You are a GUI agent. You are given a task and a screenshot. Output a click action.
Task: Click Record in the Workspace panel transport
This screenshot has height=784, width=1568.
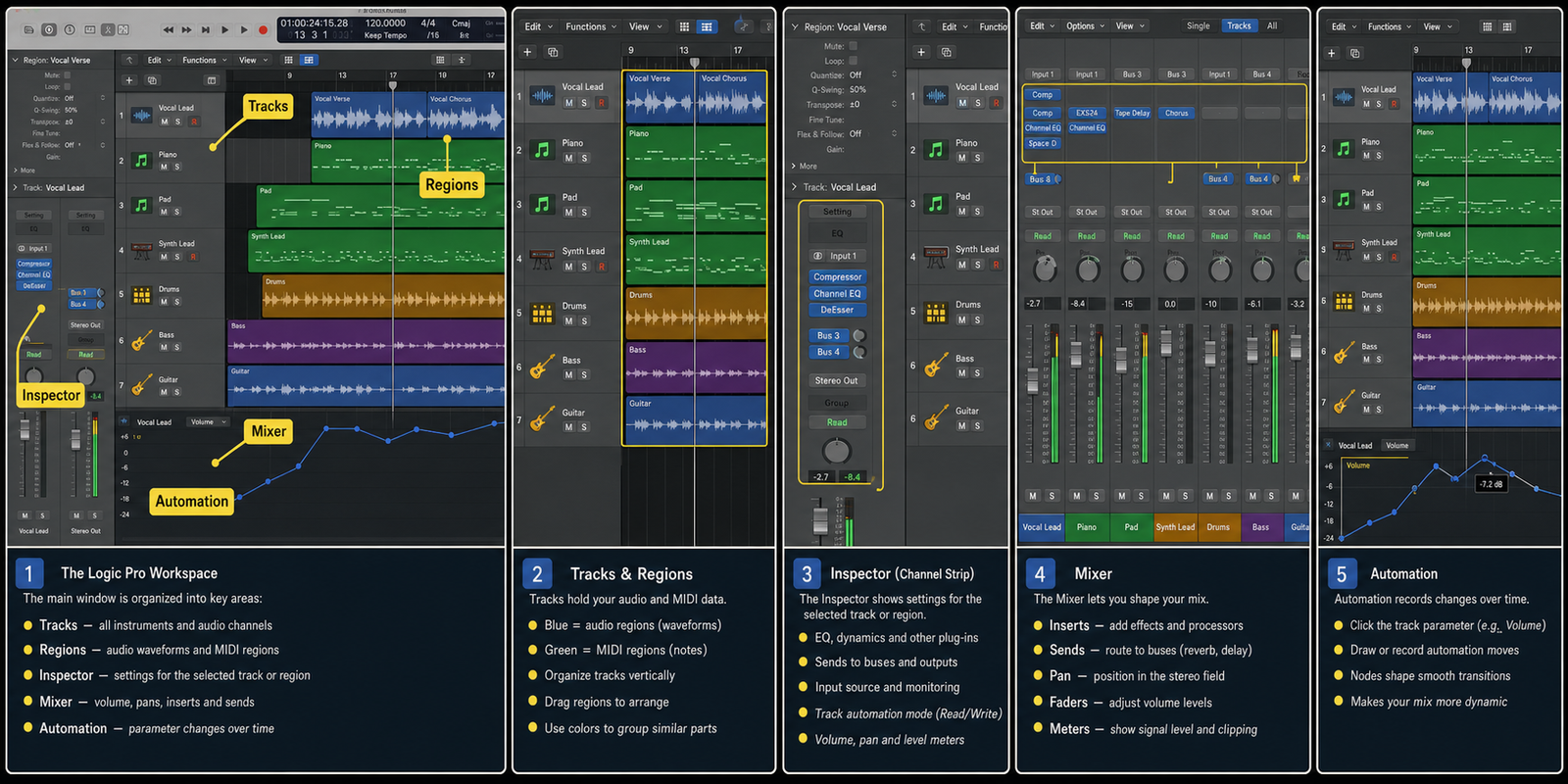click(x=263, y=30)
